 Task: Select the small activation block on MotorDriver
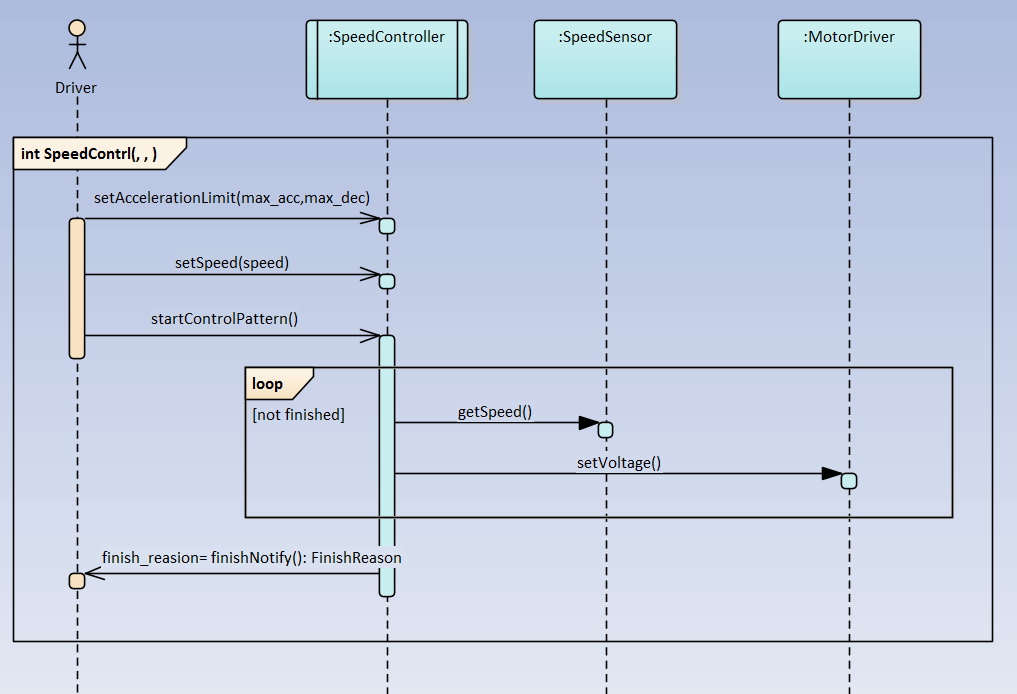point(848,481)
